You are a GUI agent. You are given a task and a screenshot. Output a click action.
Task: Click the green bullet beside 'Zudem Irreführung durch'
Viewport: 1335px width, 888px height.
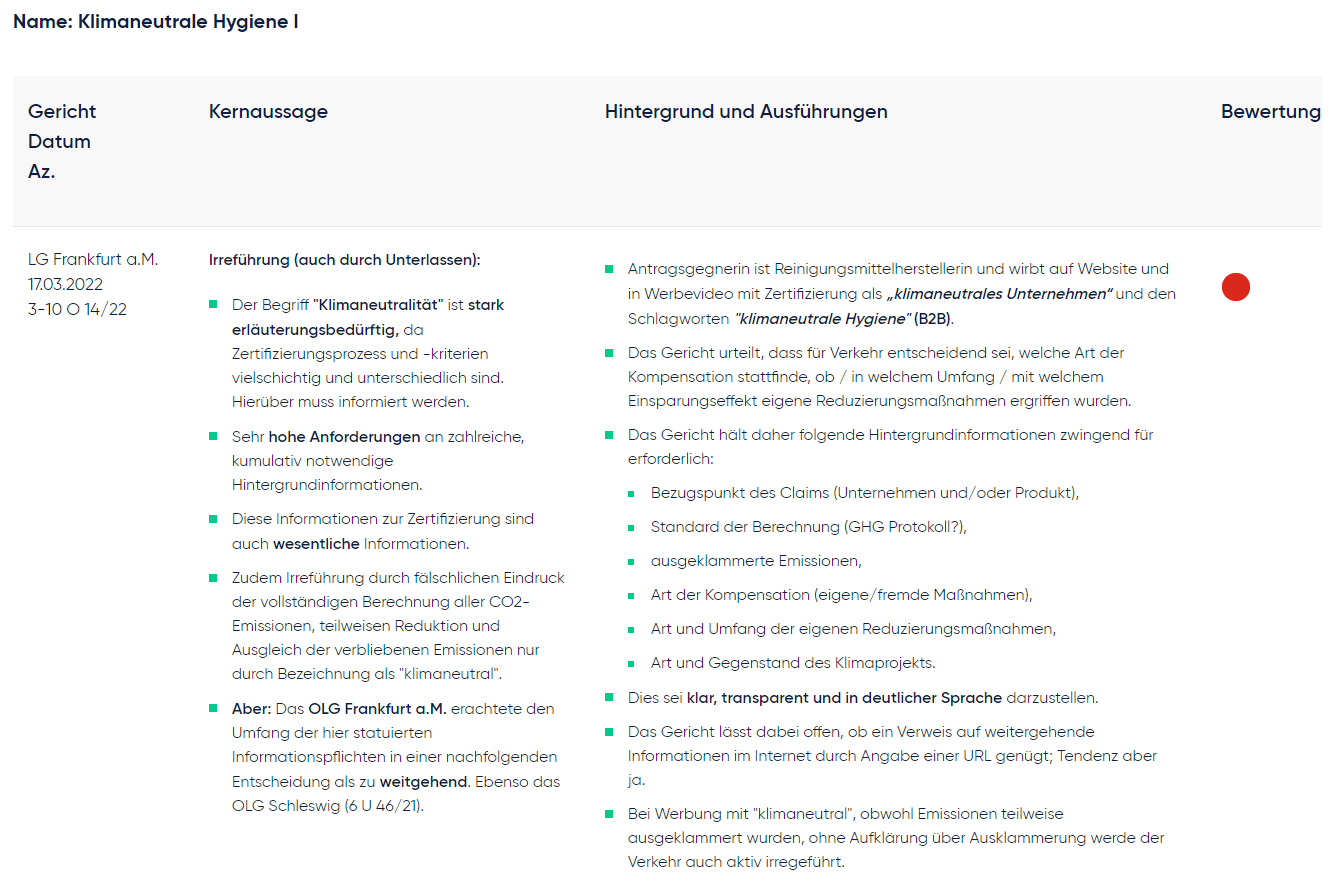point(213,577)
